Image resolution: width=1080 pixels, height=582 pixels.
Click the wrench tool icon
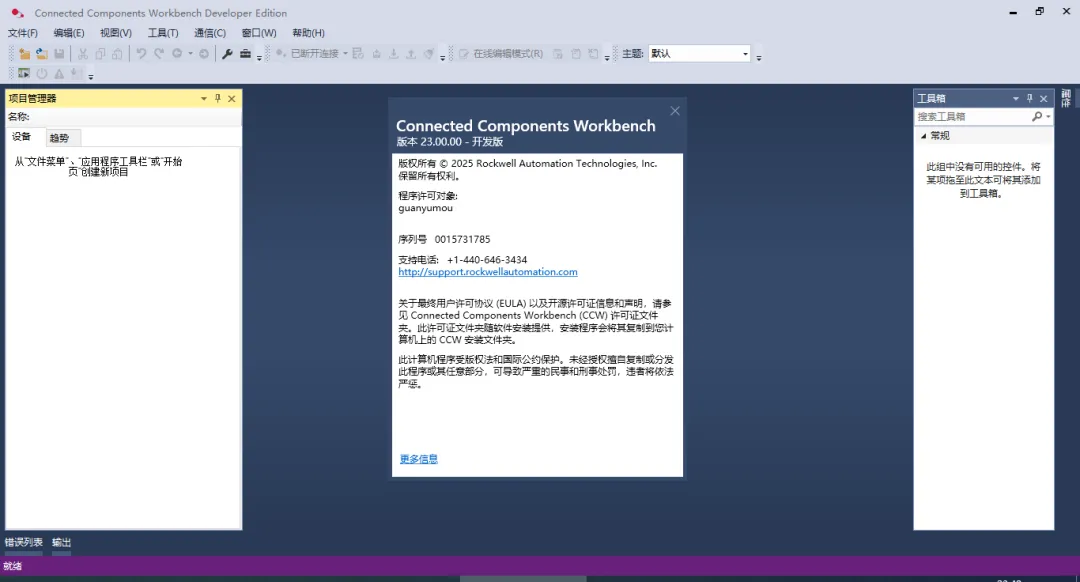tap(227, 54)
